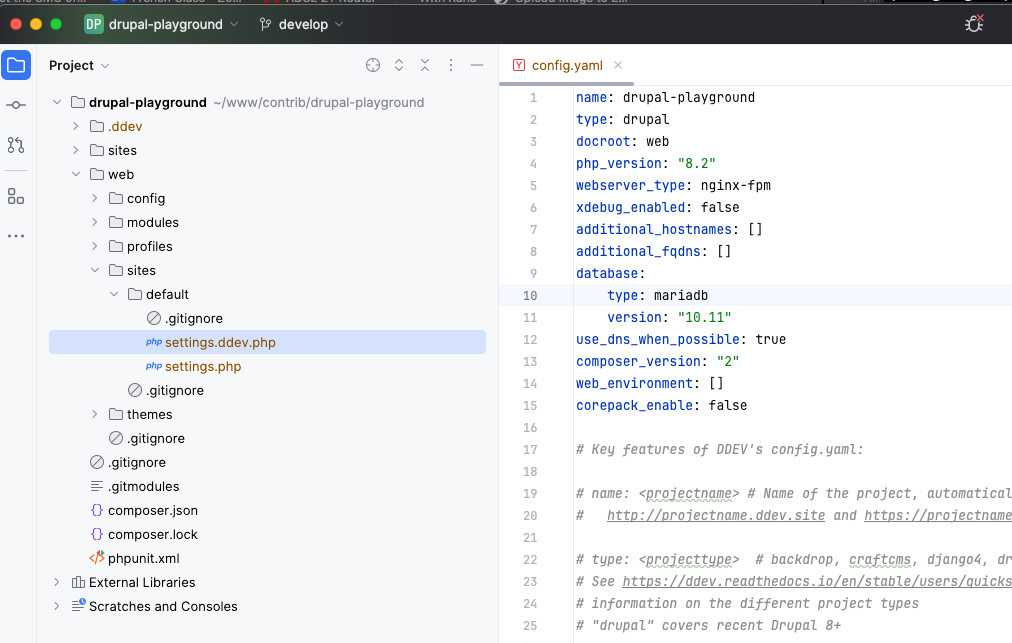Click the text file icon beside .gitmodules

point(97,486)
